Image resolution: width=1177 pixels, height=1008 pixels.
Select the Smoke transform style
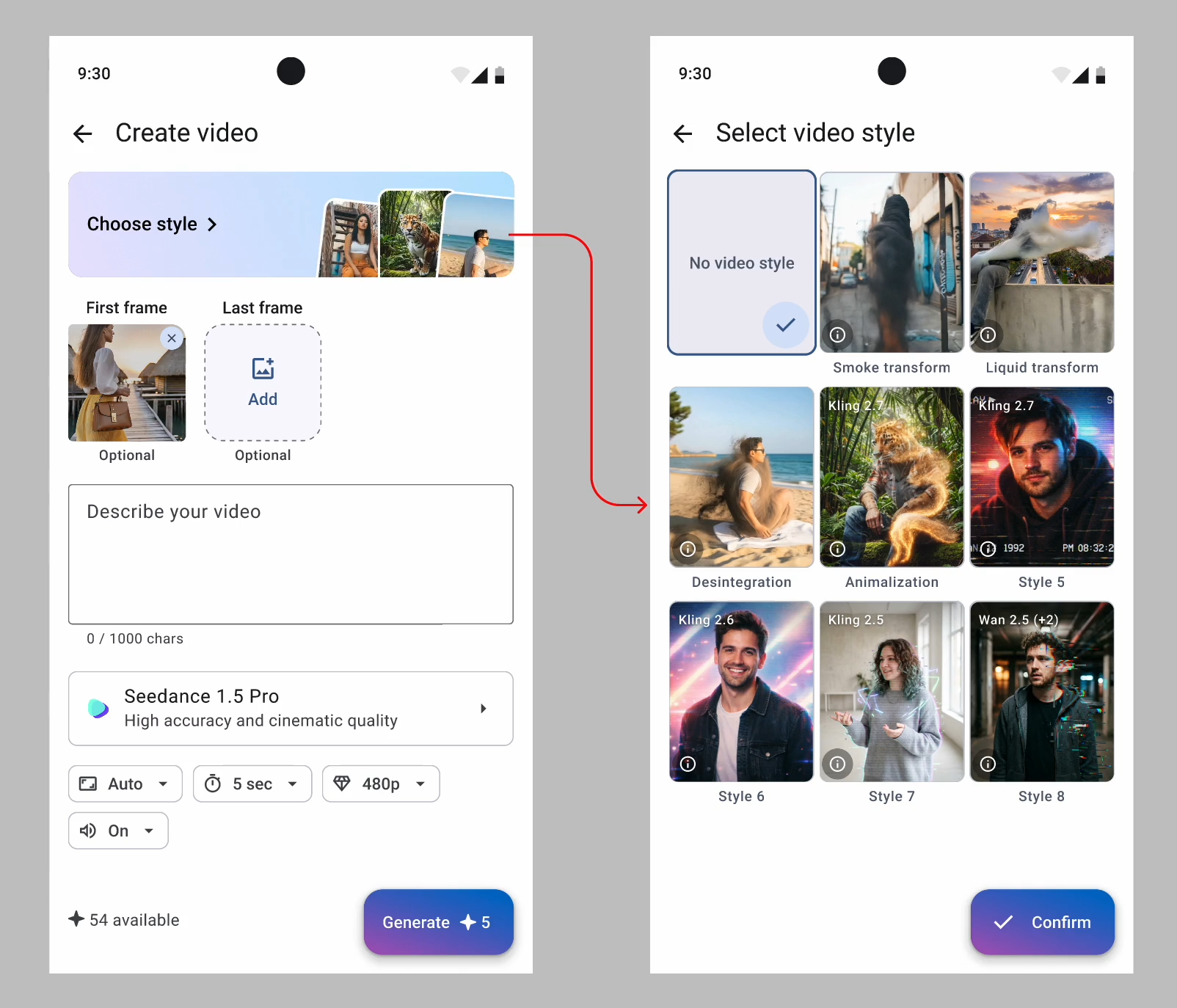pyautogui.click(x=892, y=263)
